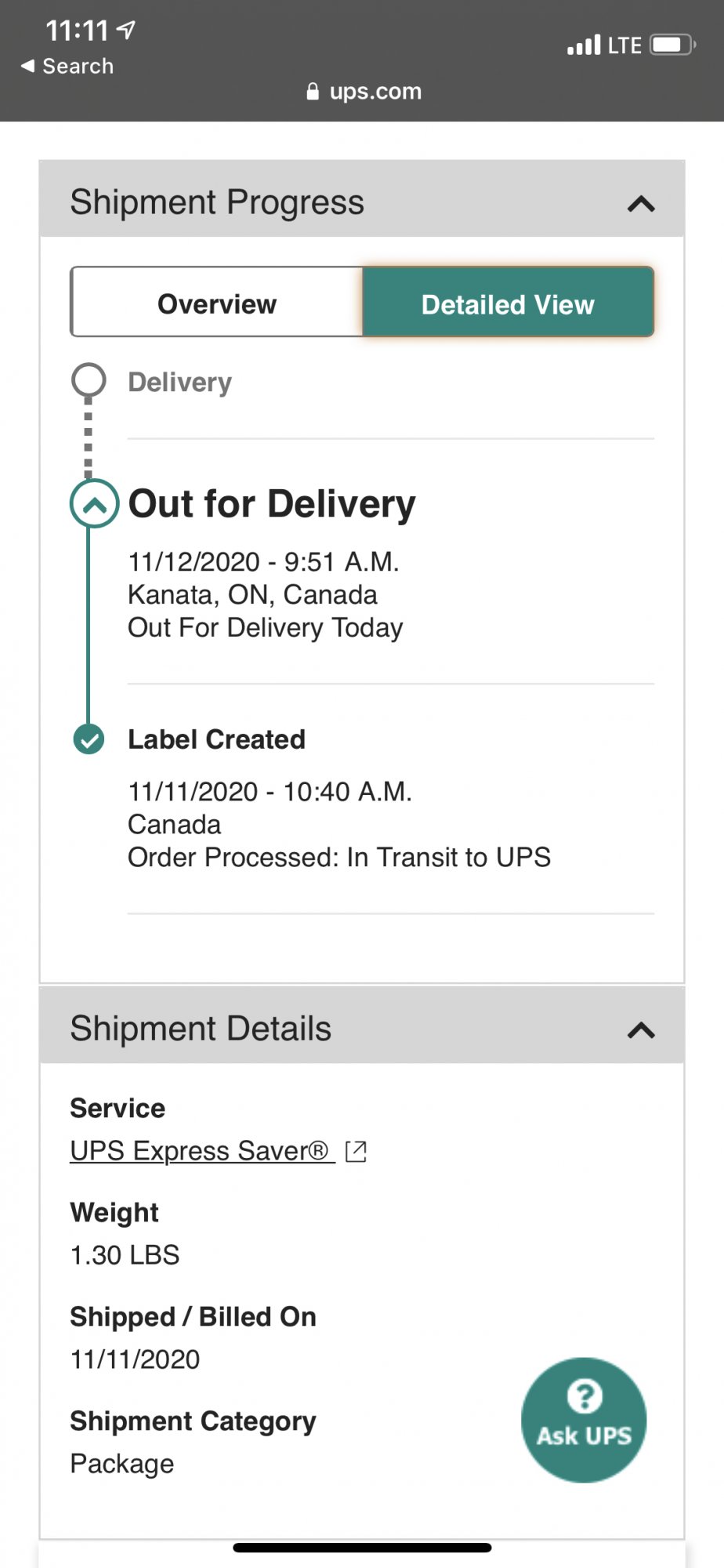Collapse the Shipment Details section chevron
Screen dimensions: 724x1568
[x=641, y=1030]
